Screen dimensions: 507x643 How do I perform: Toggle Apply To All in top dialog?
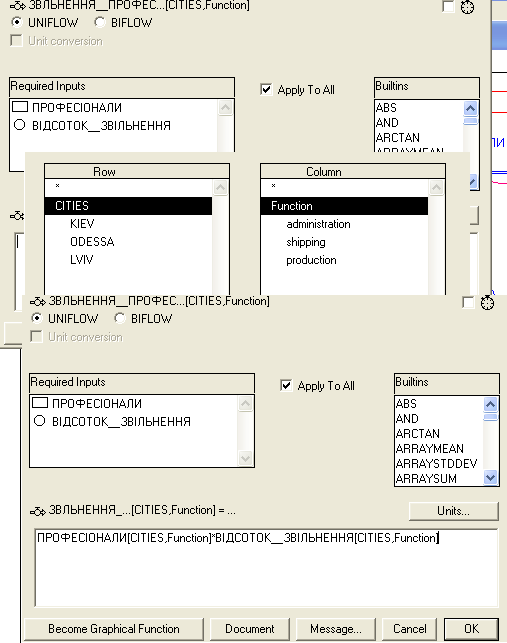pos(266,89)
